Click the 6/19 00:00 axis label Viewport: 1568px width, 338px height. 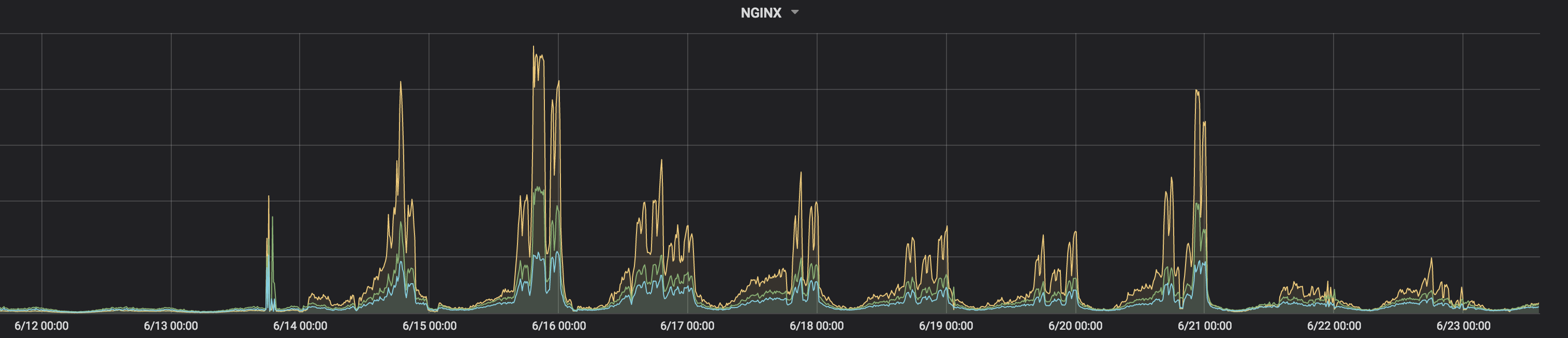click(946, 326)
